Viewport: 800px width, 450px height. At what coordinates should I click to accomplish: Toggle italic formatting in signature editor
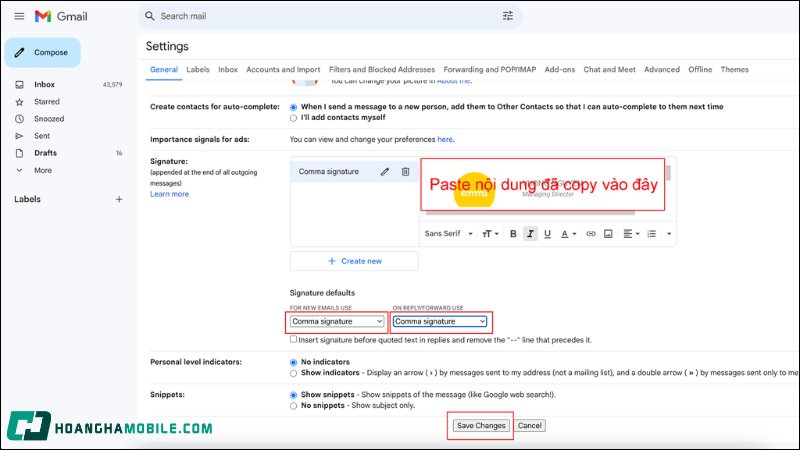pos(530,234)
